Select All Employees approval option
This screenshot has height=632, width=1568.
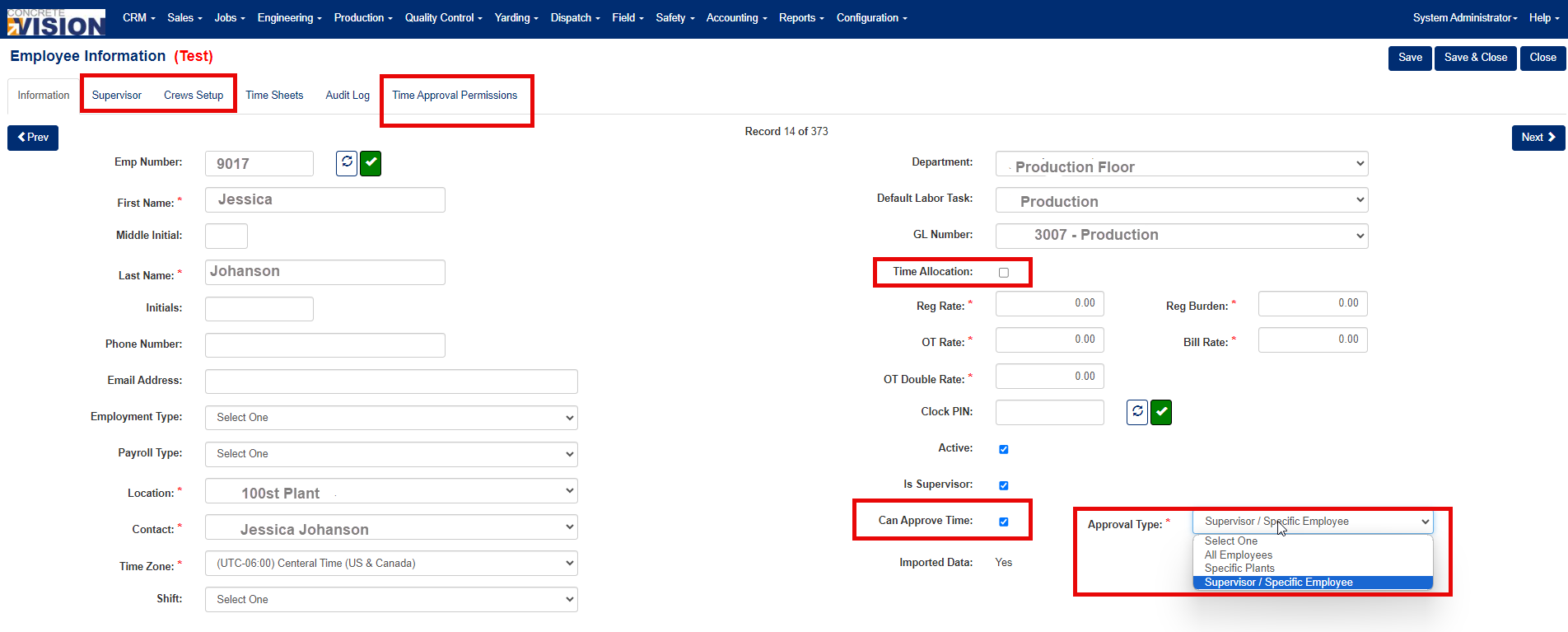pos(1313,555)
